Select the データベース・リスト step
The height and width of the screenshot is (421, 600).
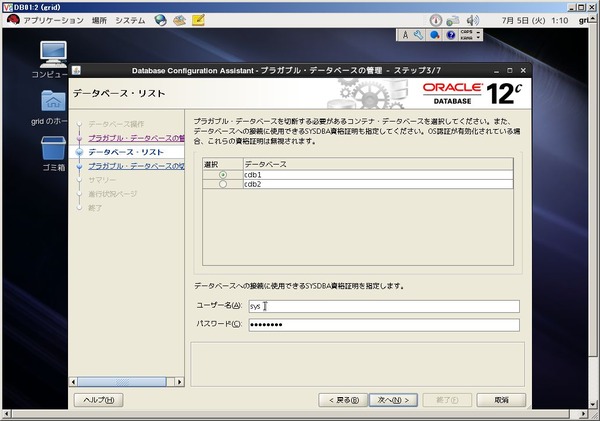(126, 152)
